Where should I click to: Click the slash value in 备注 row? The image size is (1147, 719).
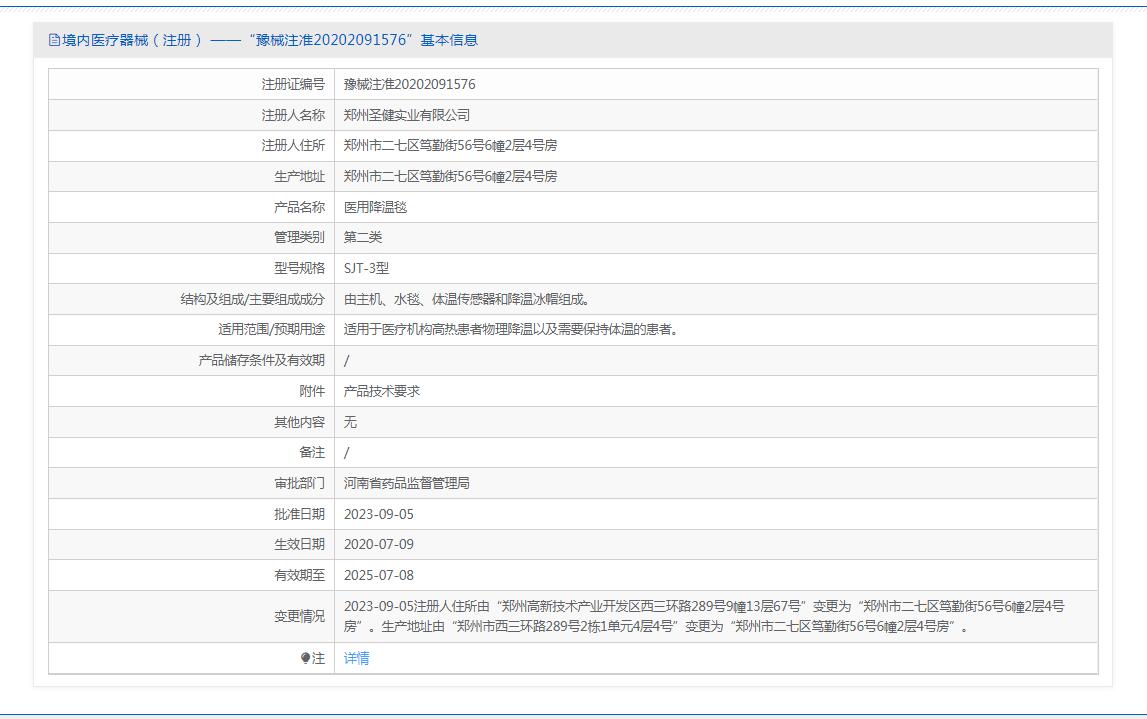[x=347, y=453]
